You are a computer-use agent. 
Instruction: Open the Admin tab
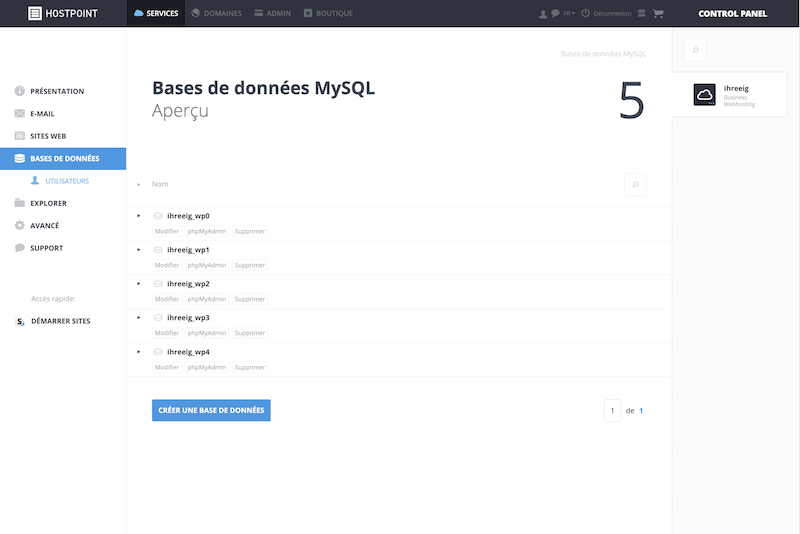(272, 13)
